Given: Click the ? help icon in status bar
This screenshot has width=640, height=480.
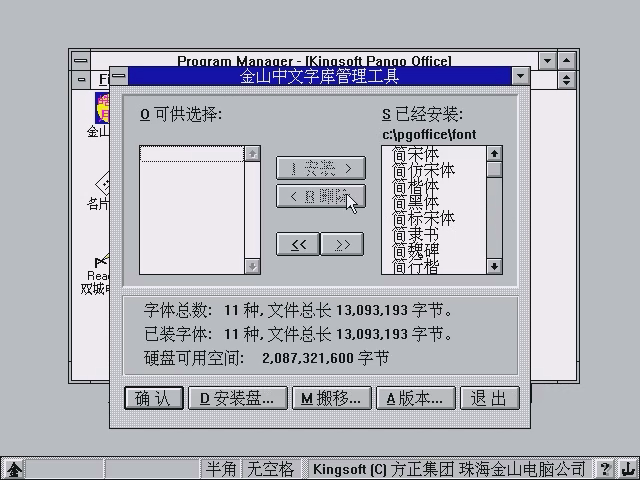Looking at the screenshot, I should 606,469.
